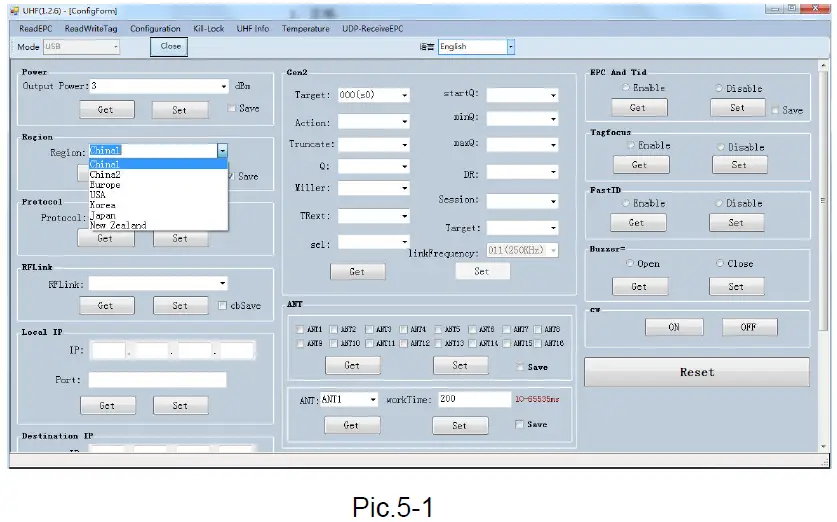Open the Truncate dropdown
The image size is (837, 522).
[374, 145]
